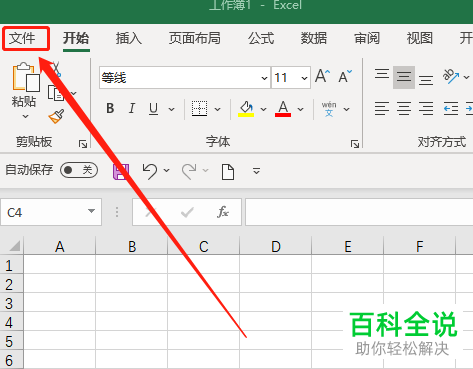
Task: Expand the phonetic guide options arrow
Action: coord(347,109)
